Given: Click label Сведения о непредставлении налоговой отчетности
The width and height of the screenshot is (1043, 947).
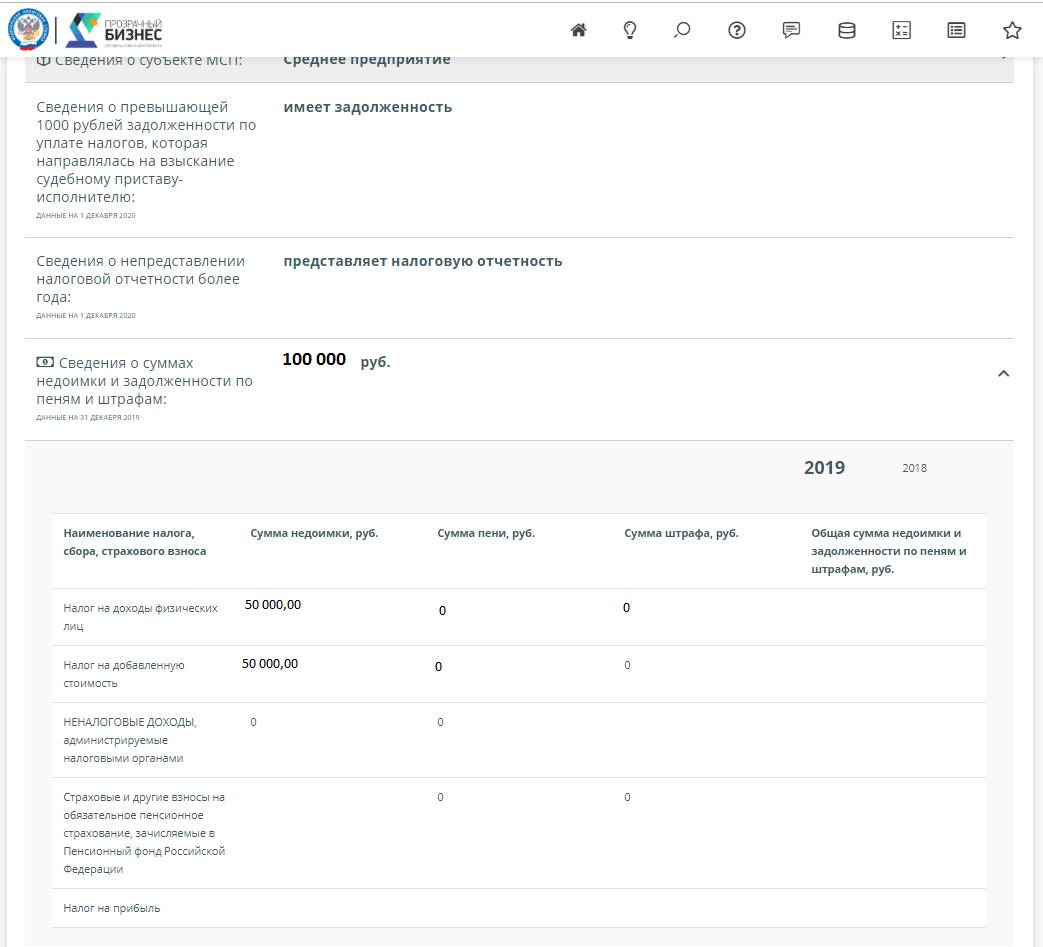Looking at the screenshot, I should (x=140, y=279).
